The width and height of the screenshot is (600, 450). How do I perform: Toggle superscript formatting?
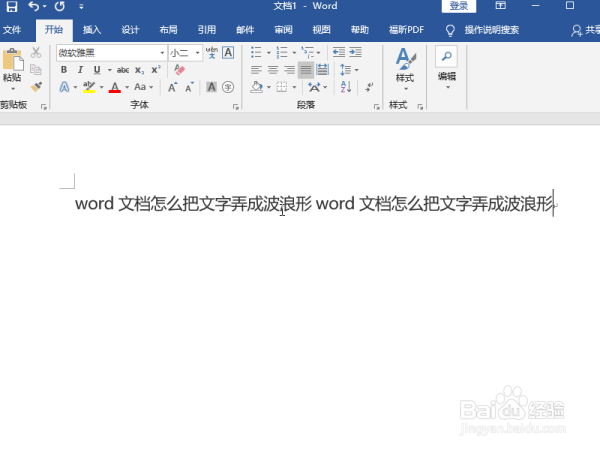point(156,70)
